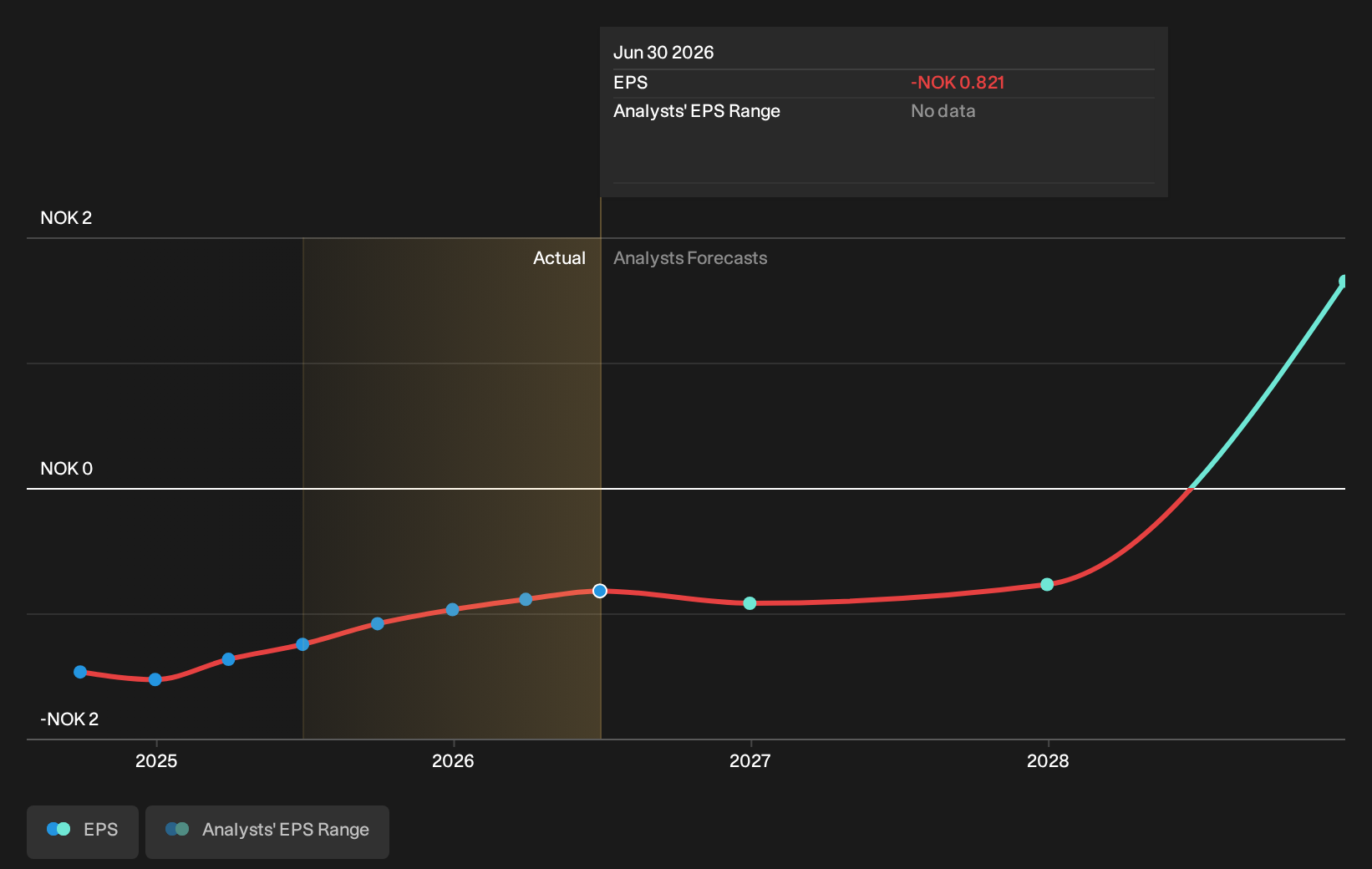Click the EPS point at 2026
This screenshot has height=869, width=1372.
point(452,610)
